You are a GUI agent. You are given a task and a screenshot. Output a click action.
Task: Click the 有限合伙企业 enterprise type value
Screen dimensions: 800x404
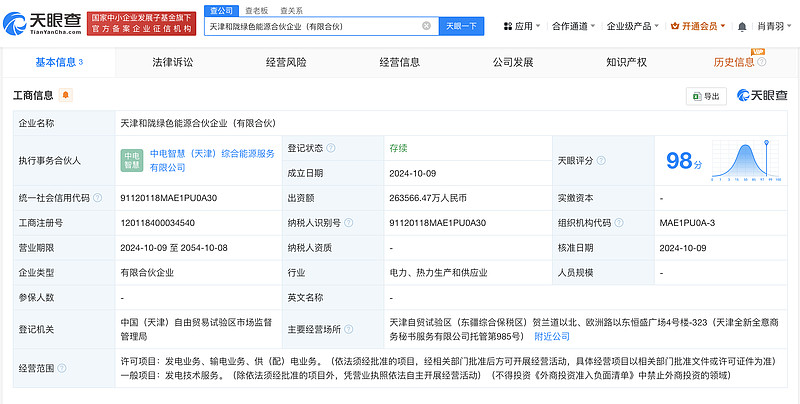(x=147, y=273)
